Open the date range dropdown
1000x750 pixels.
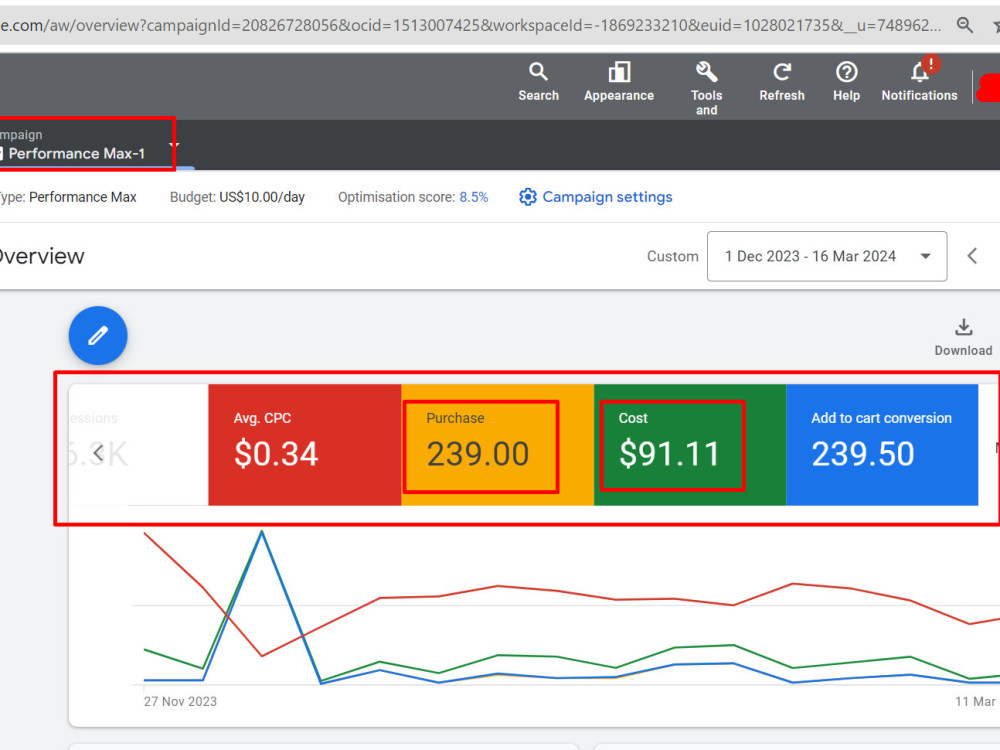(827, 256)
